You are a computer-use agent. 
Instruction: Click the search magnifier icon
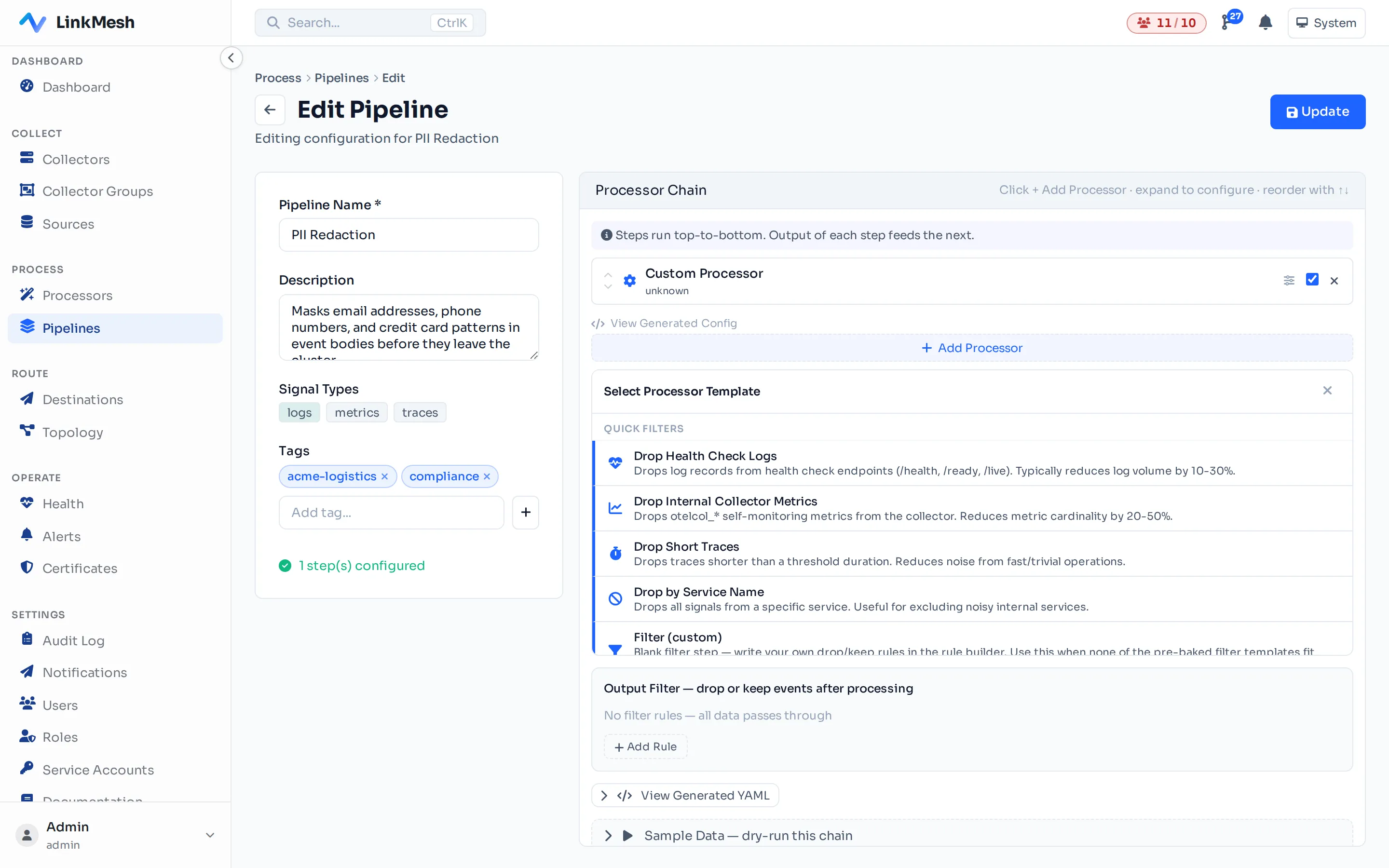pos(273,22)
